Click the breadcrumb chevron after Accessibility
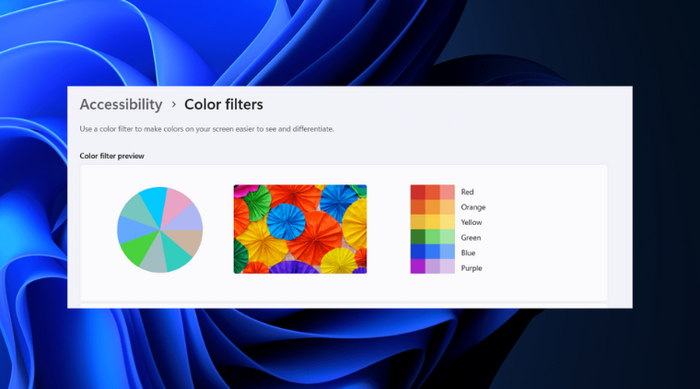The height and width of the screenshot is (389, 700). 174,105
